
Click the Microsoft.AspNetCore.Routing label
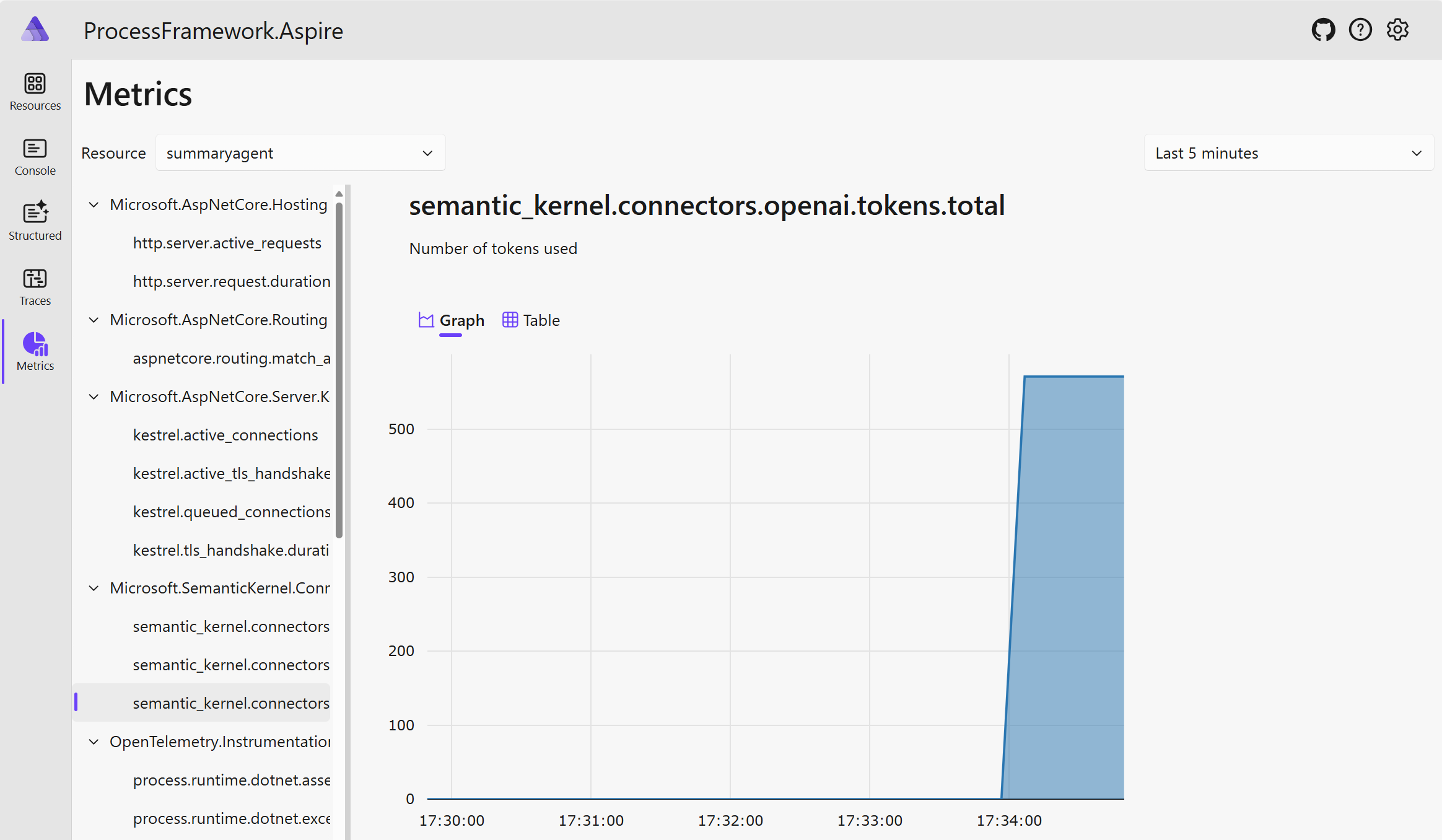point(219,320)
